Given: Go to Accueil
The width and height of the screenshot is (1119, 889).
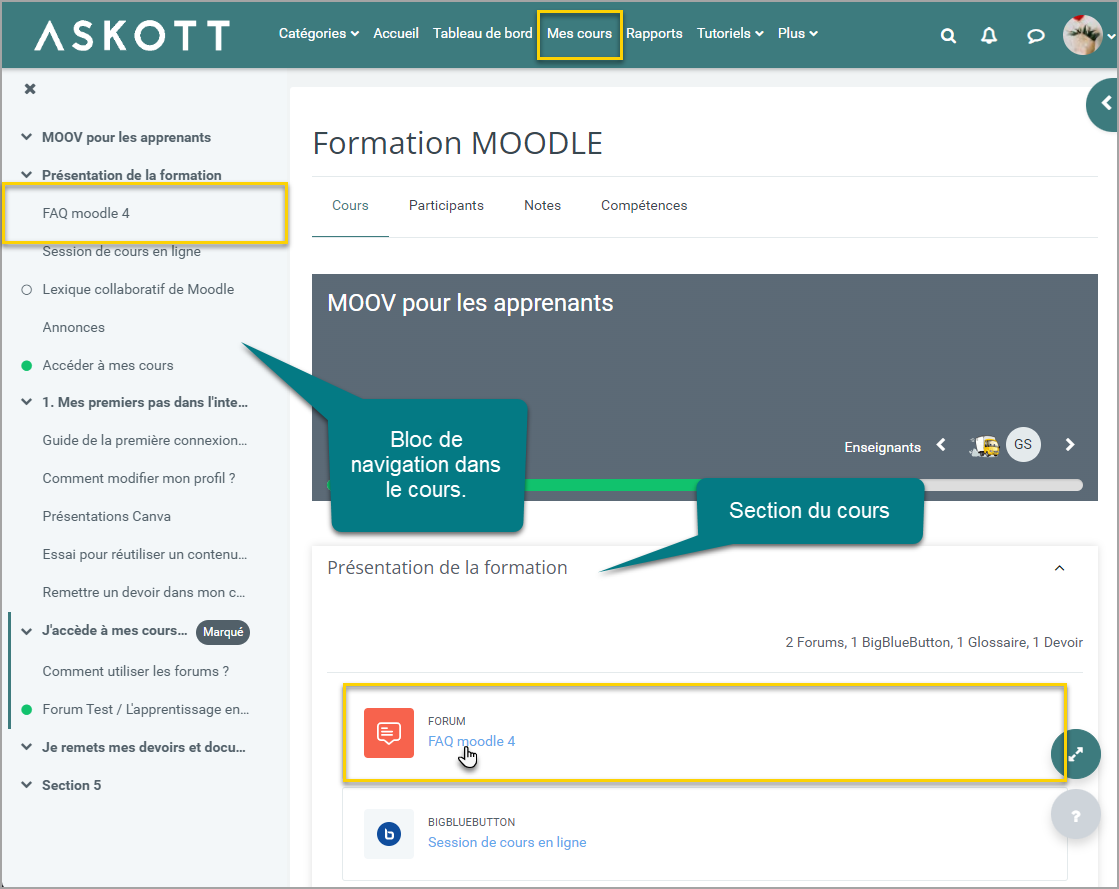Looking at the screenshot, I should (x=396, y=34).
